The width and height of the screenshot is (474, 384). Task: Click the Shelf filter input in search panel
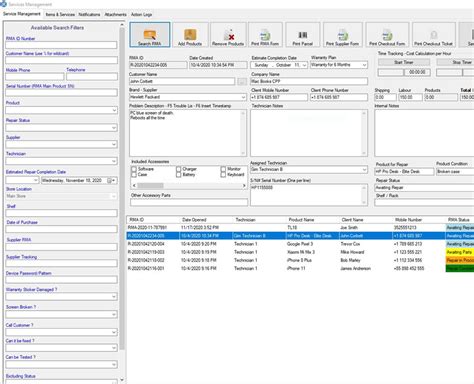(x=61, y=213)
